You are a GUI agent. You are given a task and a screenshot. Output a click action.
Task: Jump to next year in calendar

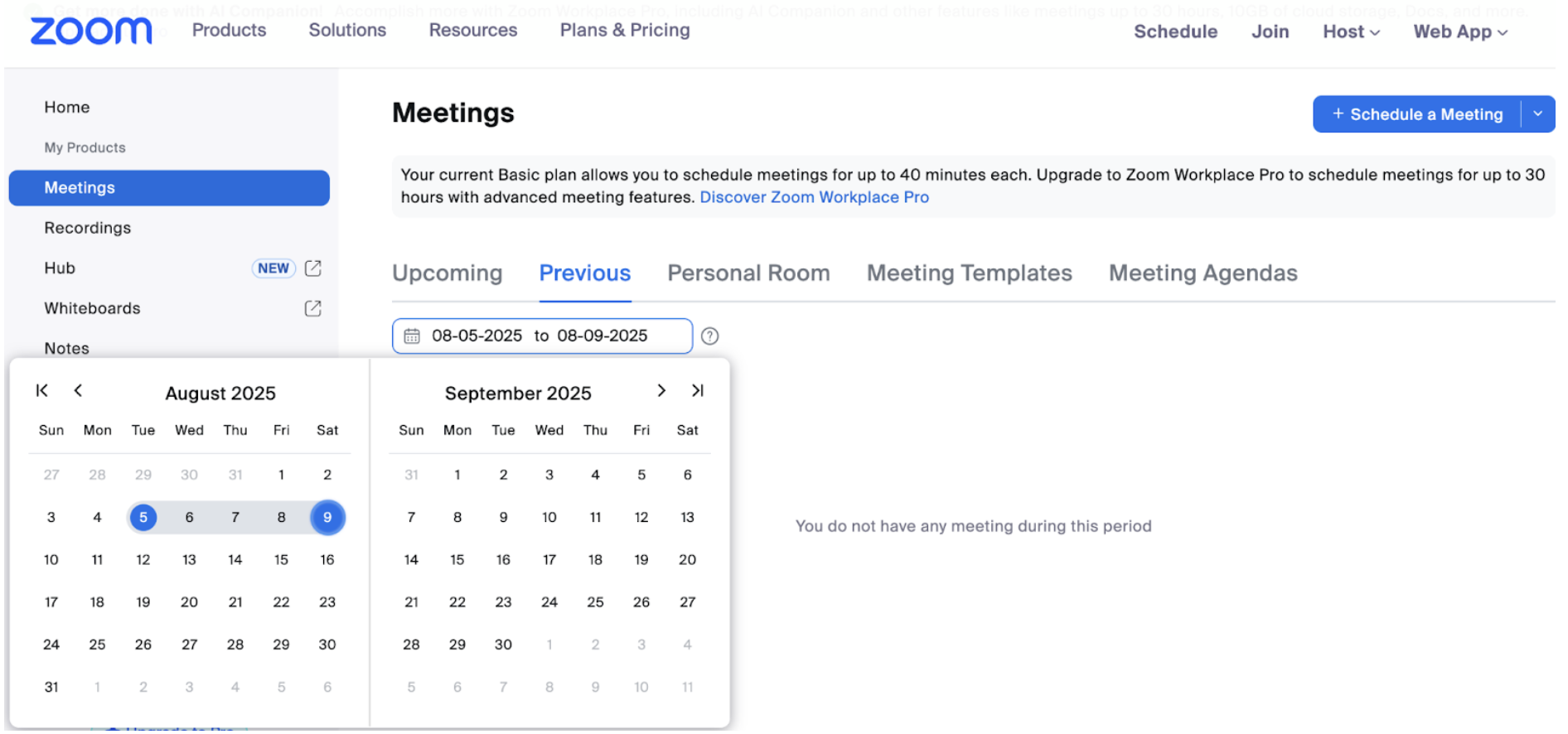click(697, 391)
